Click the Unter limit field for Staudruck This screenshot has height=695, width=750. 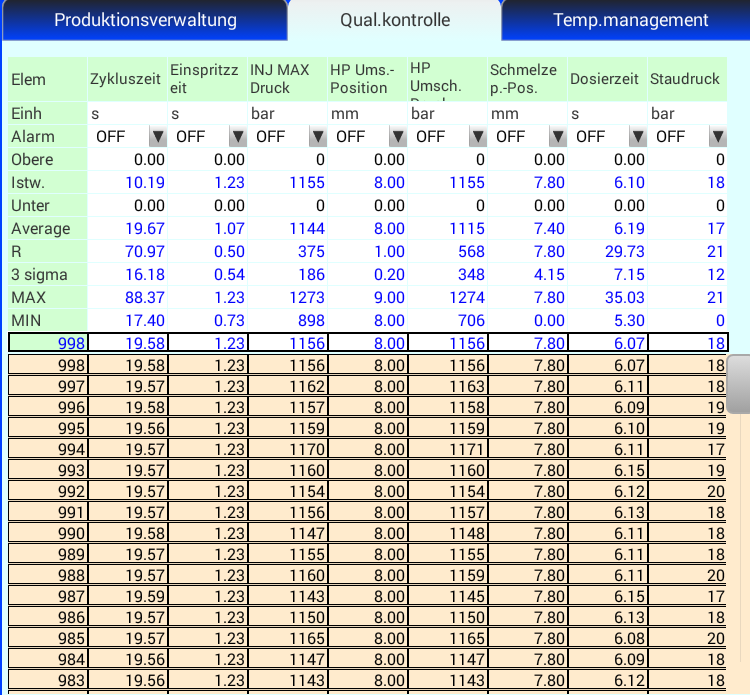[x=689, y=206]
